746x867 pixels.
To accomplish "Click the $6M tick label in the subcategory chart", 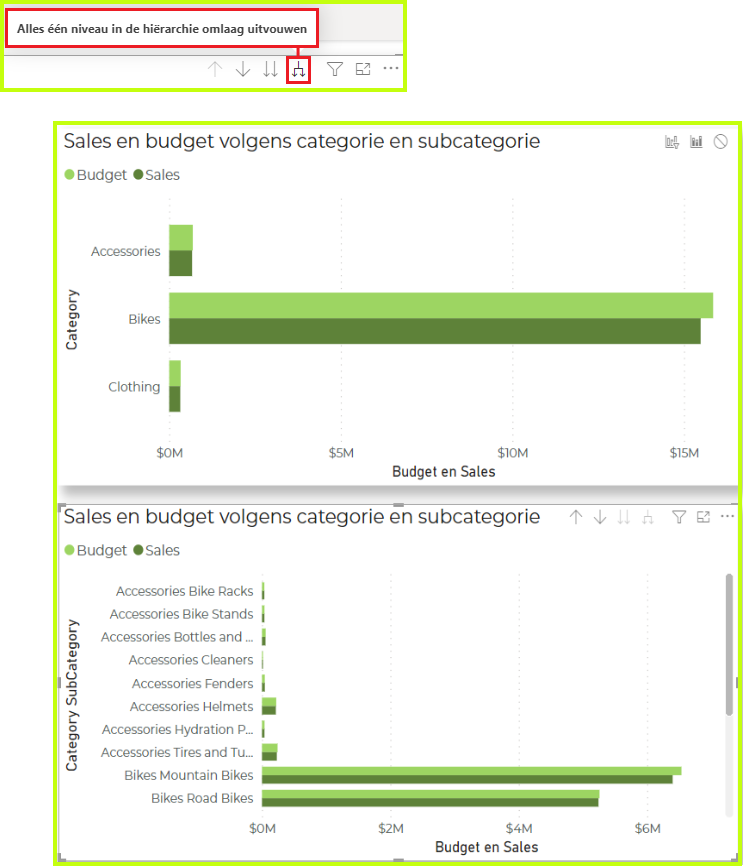I will click(648, 829).
